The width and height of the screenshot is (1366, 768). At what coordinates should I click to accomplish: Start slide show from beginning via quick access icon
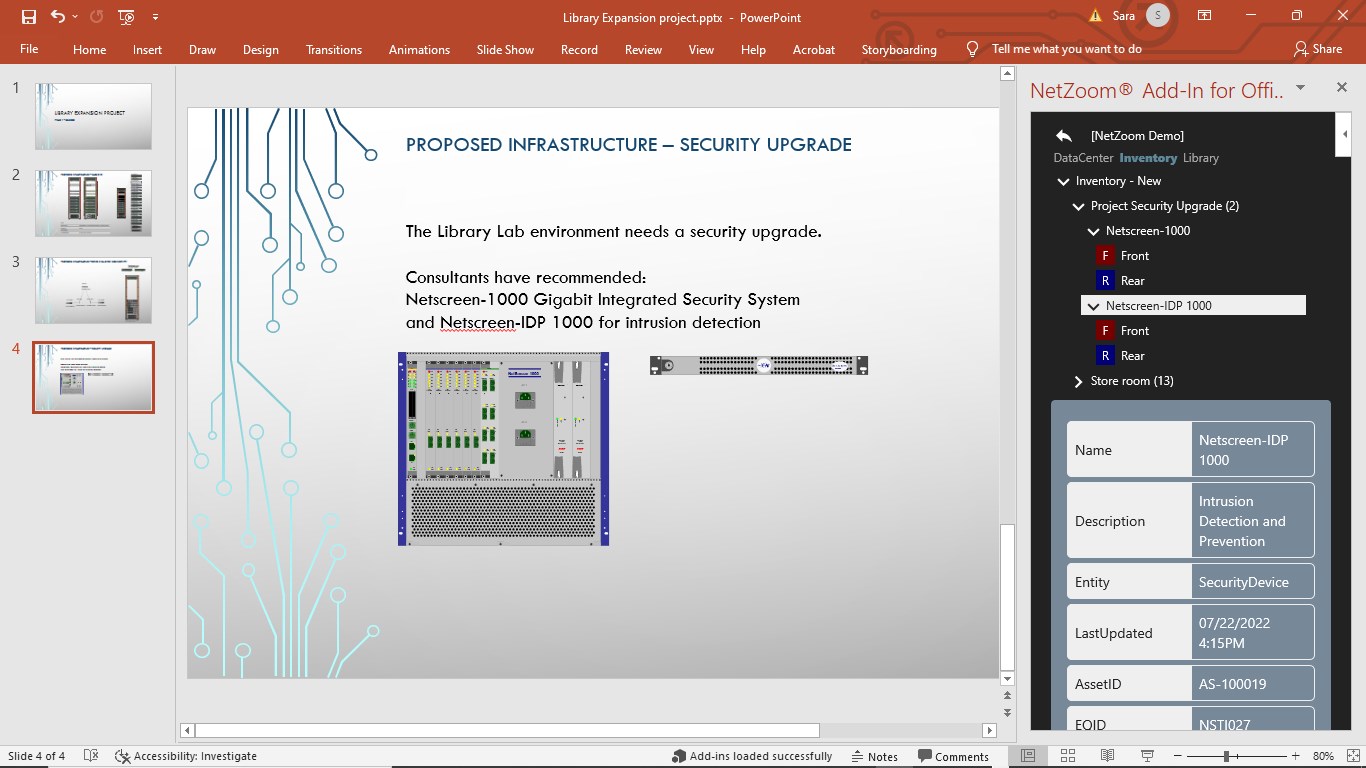126,17
